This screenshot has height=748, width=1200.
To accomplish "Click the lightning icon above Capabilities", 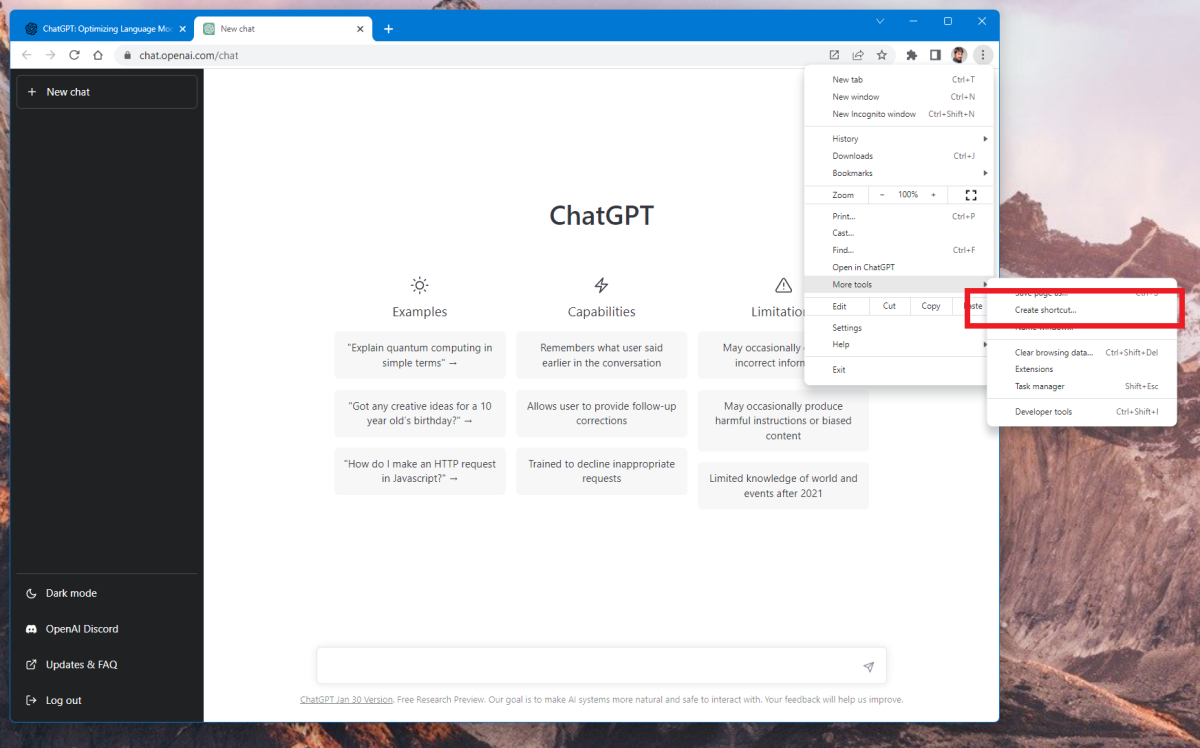I will pyautogui.click(x=601, y=285).
